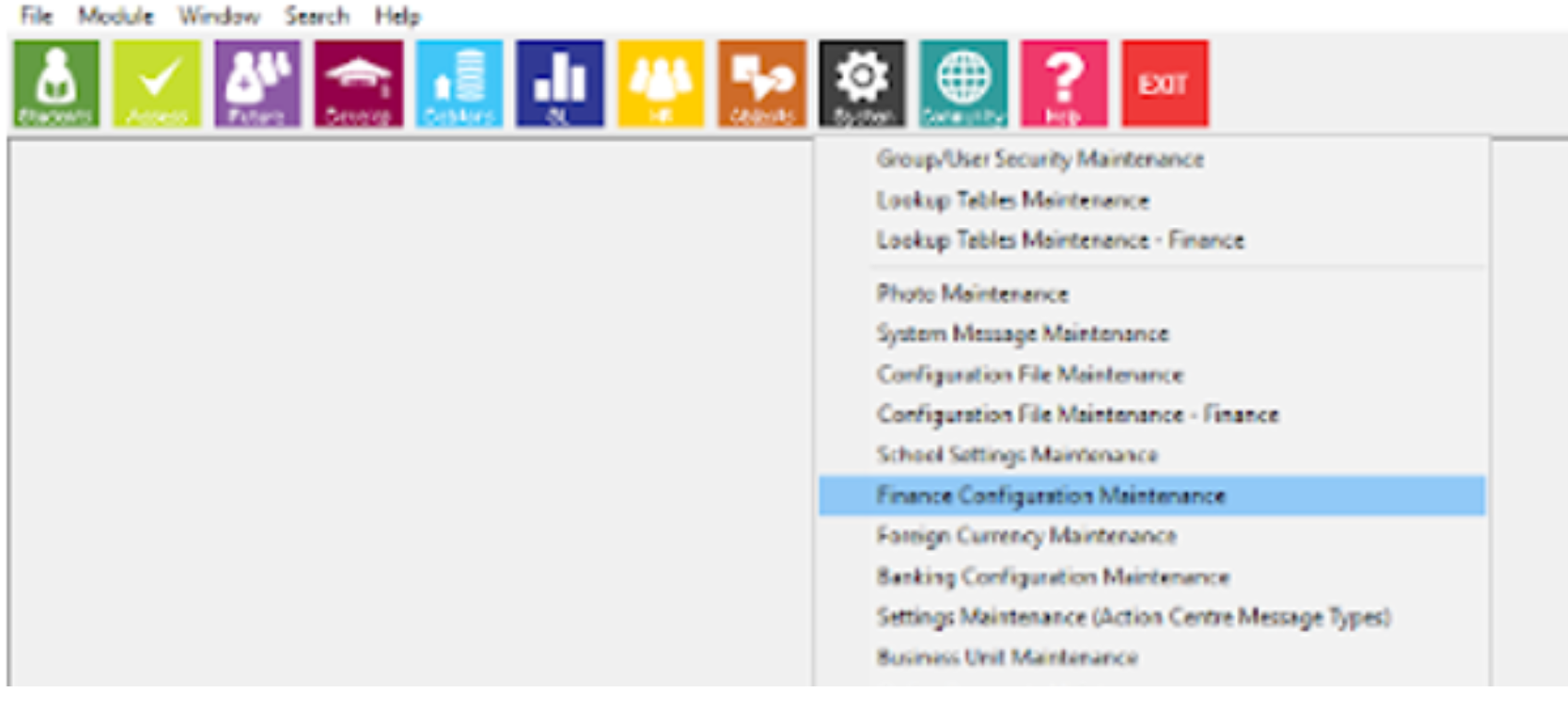
Task: Select the maroon graduation cap icon
Action: (x=358, y=84)
